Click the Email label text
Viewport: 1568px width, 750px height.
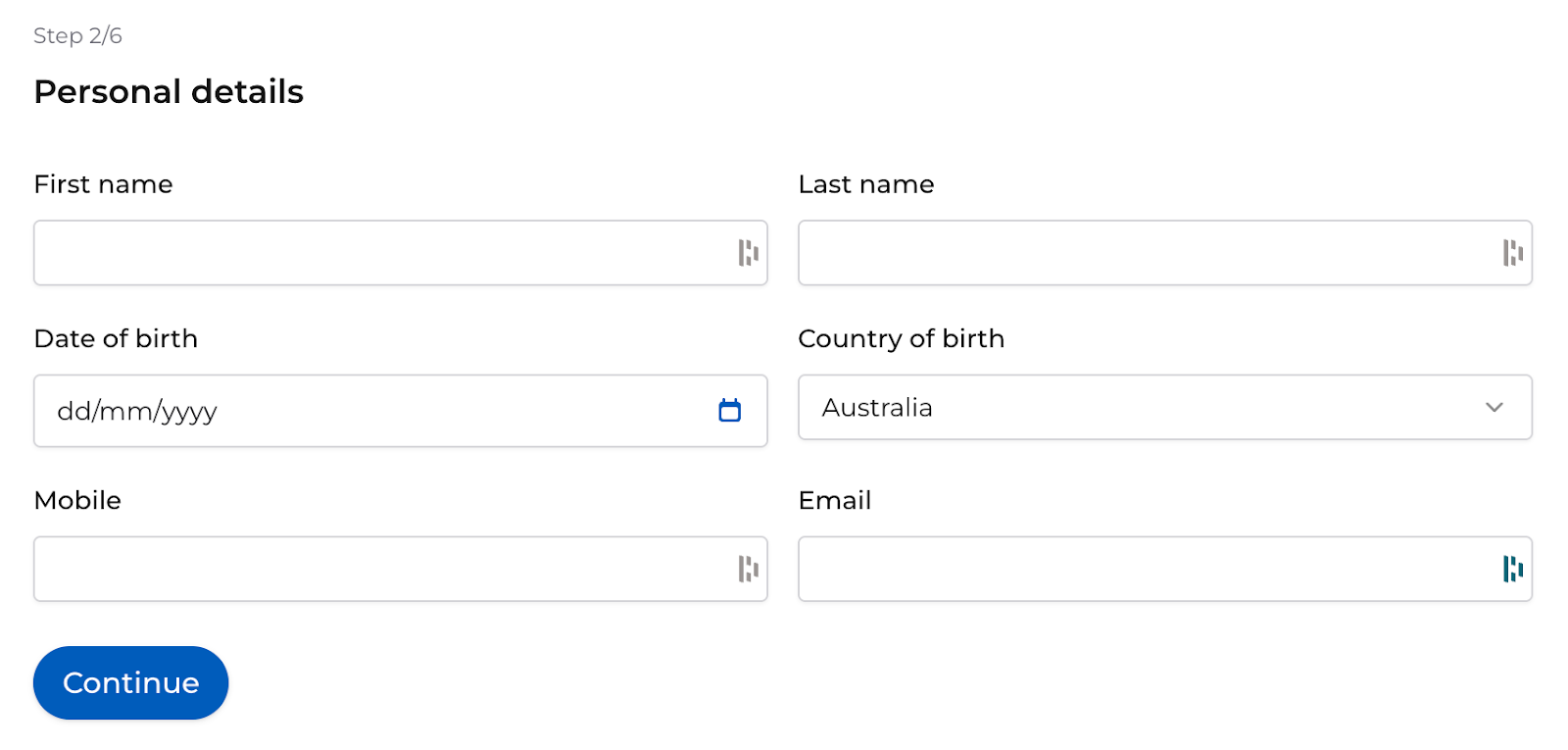coord(834,500)
